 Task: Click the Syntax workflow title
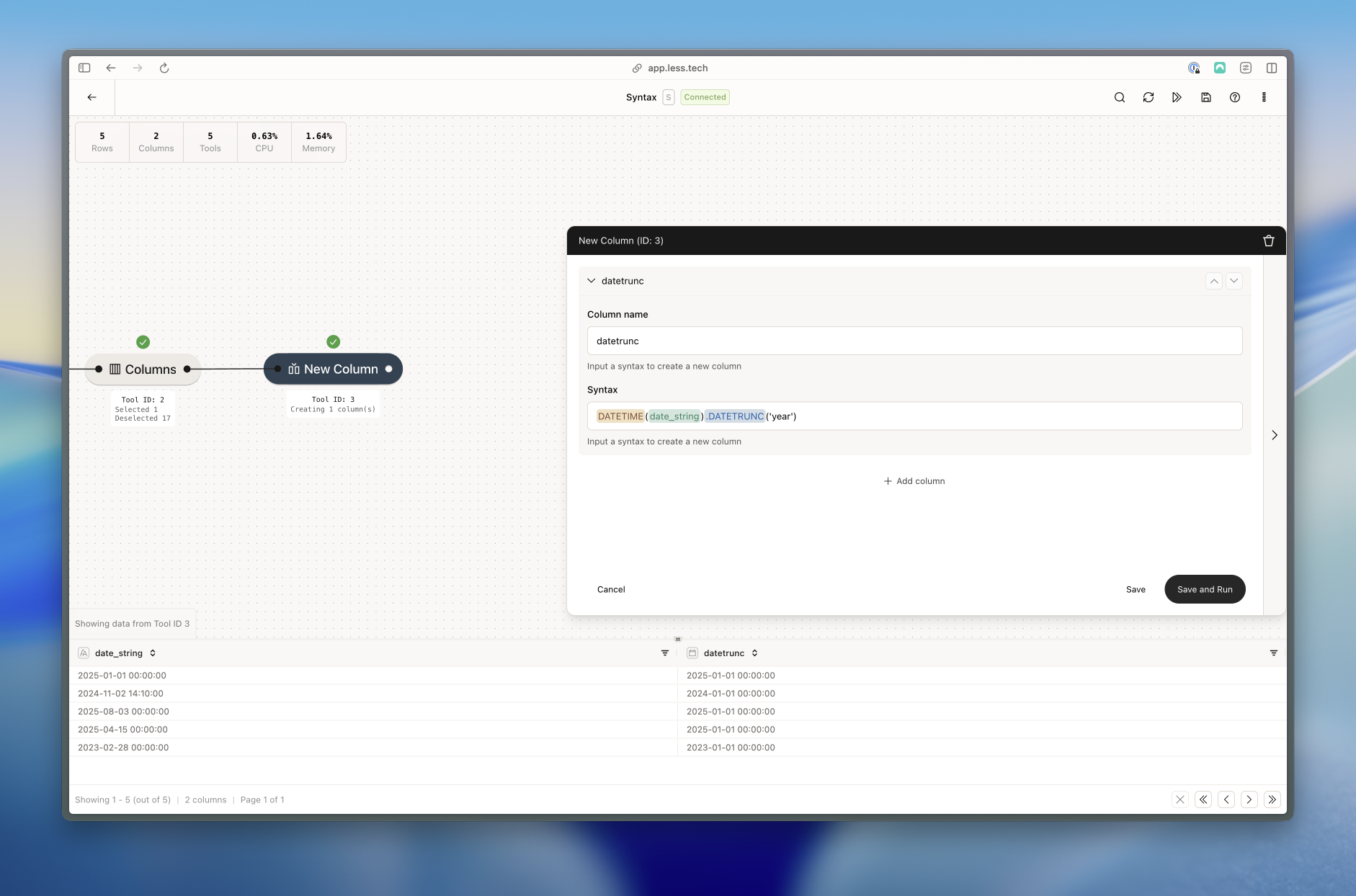[641, 97]
